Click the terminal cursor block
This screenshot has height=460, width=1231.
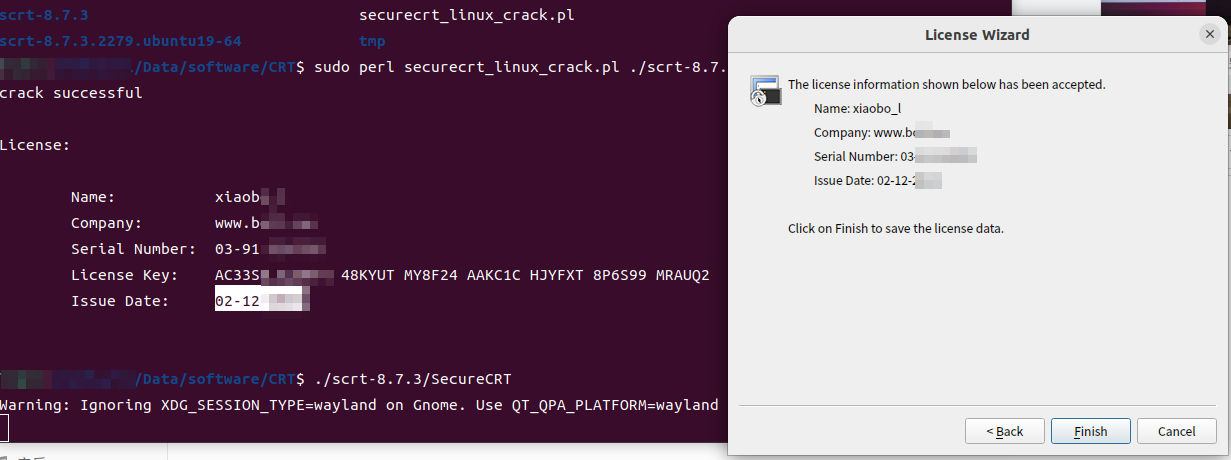pyautogui.click(x=4, y=429)
